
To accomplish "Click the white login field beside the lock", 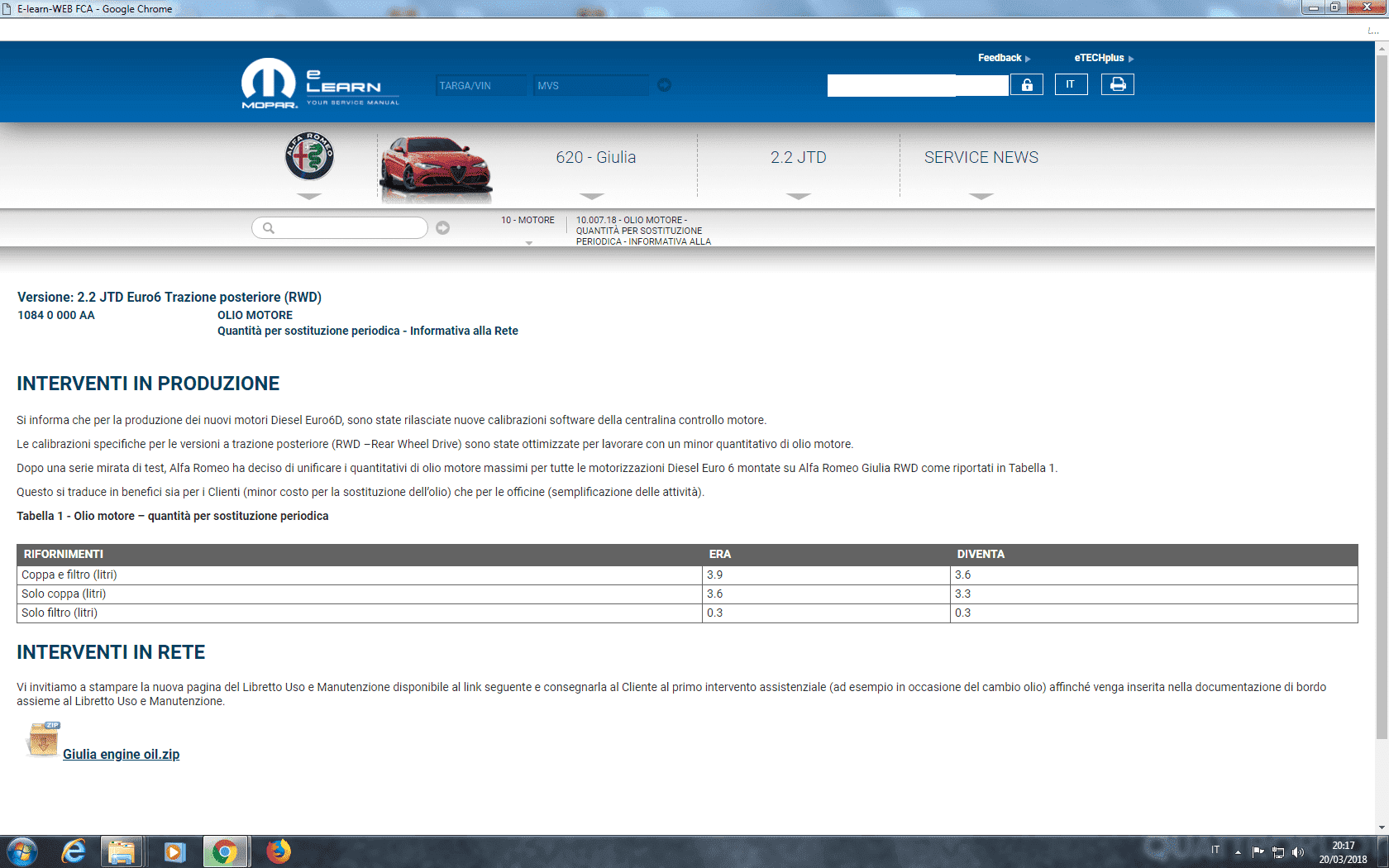I will [x=918, y=85].
